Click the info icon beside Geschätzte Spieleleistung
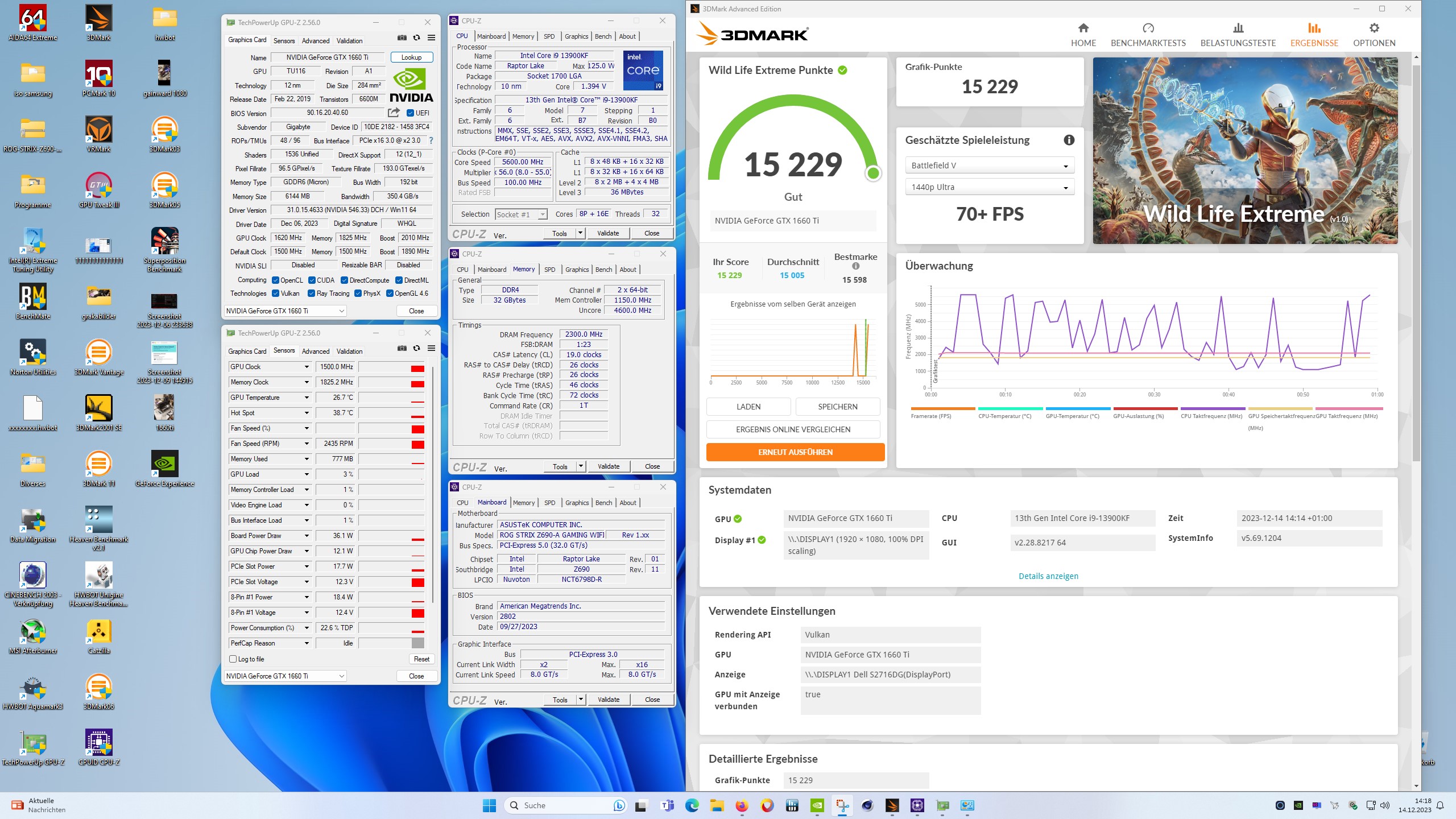1456x819 pixels. (x=1069, y=140)
